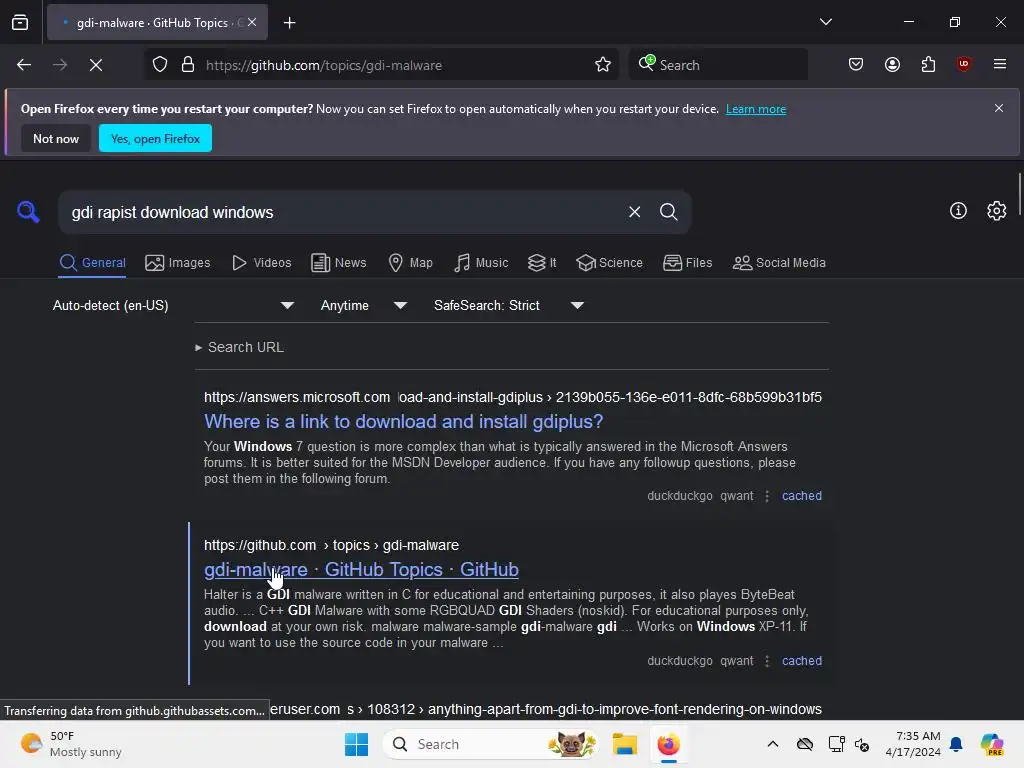1024x768 pixels.
Task: Switch to the Files category tab
Action: (688, 263)
